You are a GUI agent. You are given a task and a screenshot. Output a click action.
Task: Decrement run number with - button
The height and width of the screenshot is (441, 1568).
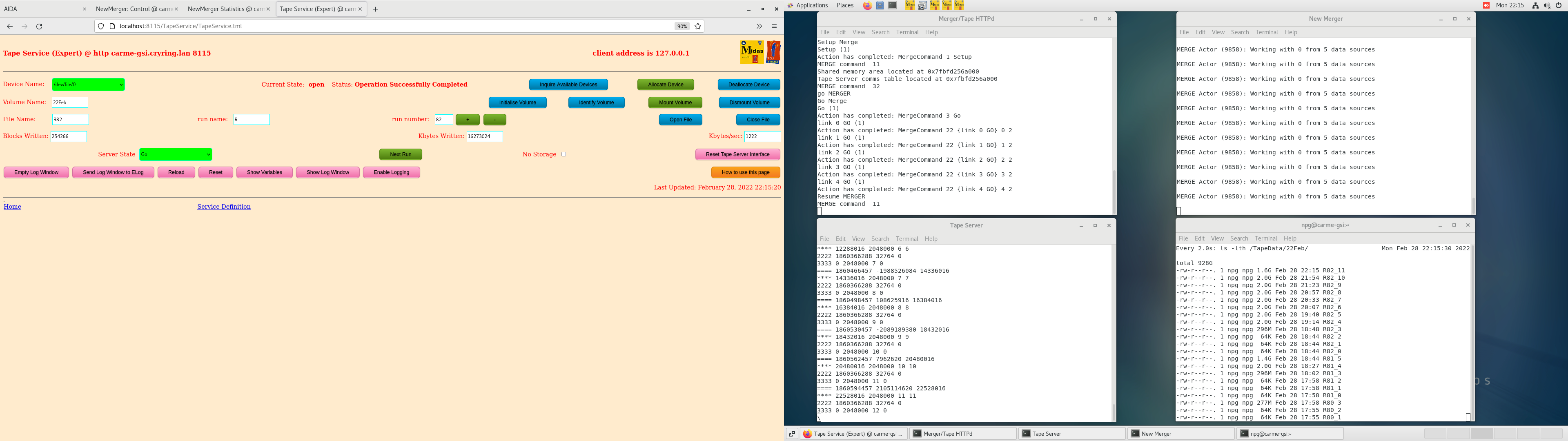click(495, 120)
